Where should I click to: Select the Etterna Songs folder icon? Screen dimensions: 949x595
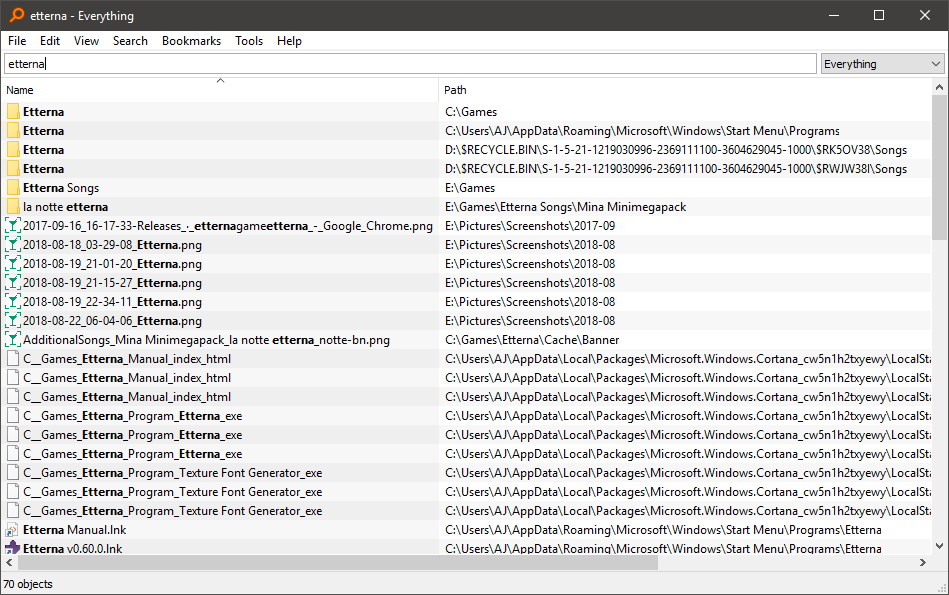13,188
